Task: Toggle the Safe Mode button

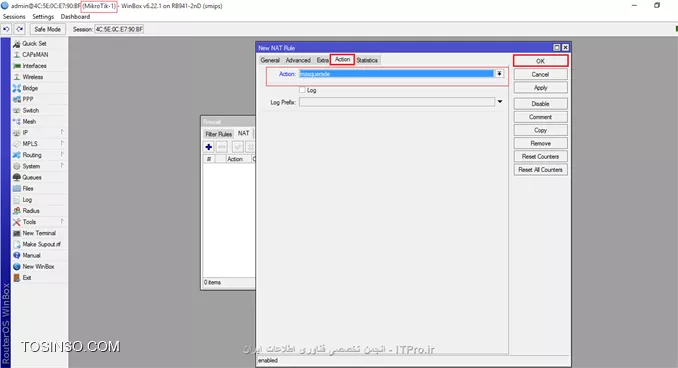Action: click(48, 29)
